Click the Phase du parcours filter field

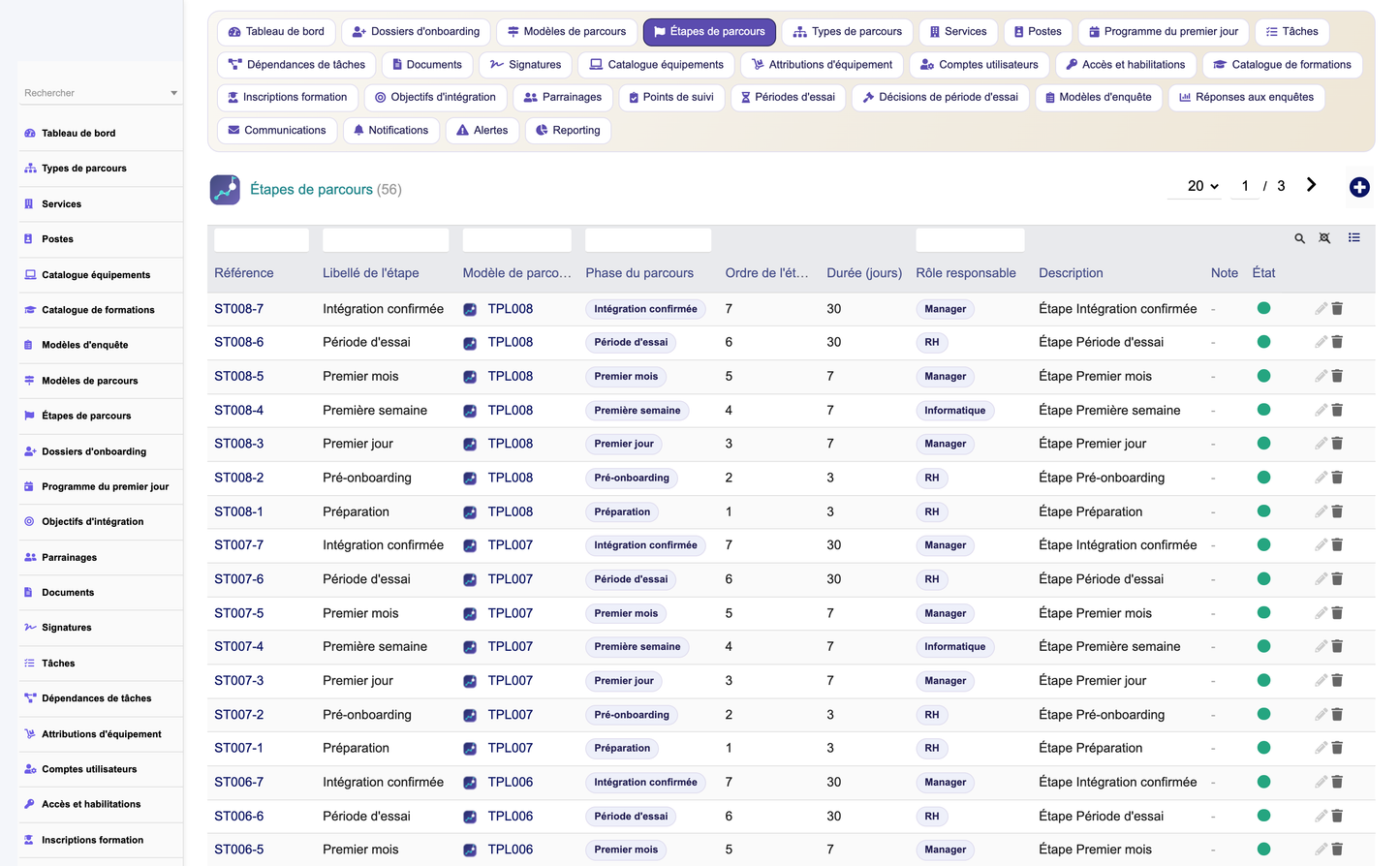point(648,239)
